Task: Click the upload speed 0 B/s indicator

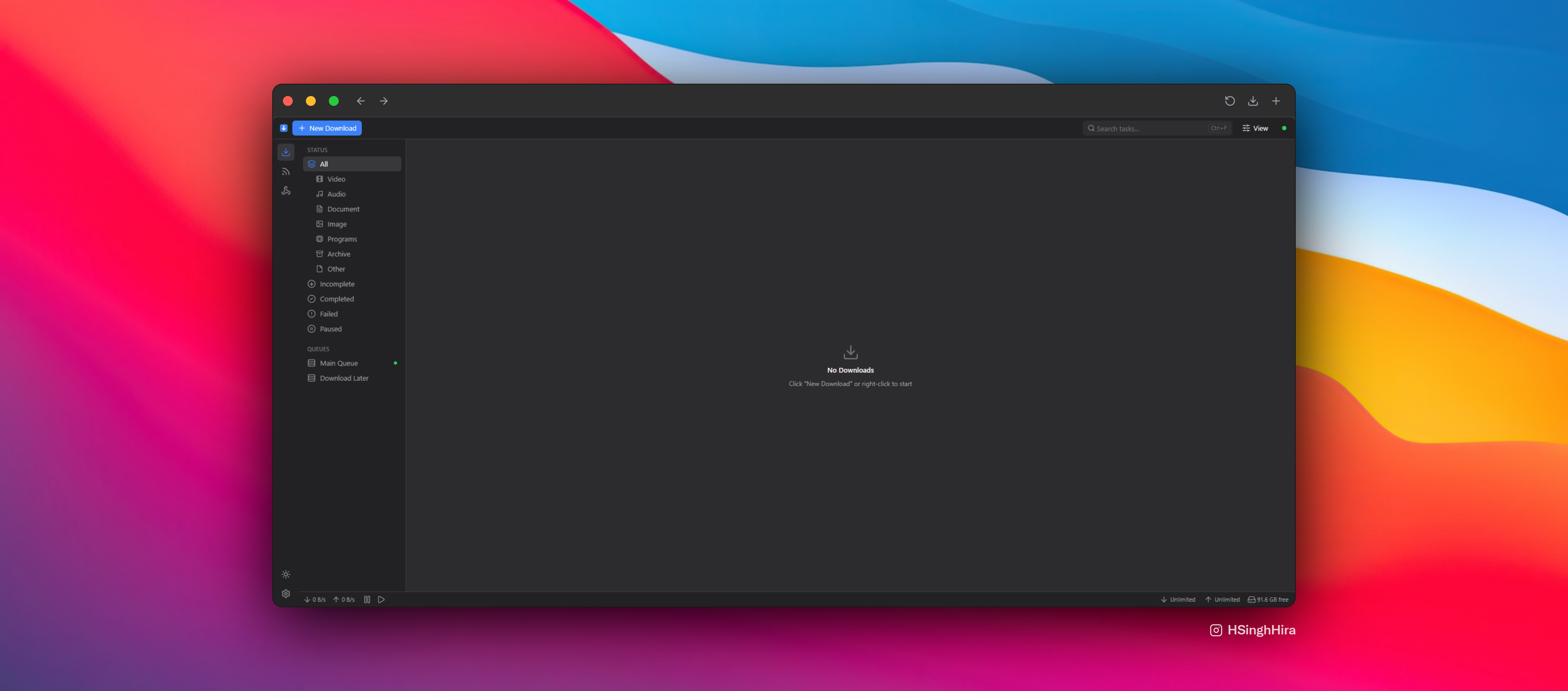Action: point(344,600)
